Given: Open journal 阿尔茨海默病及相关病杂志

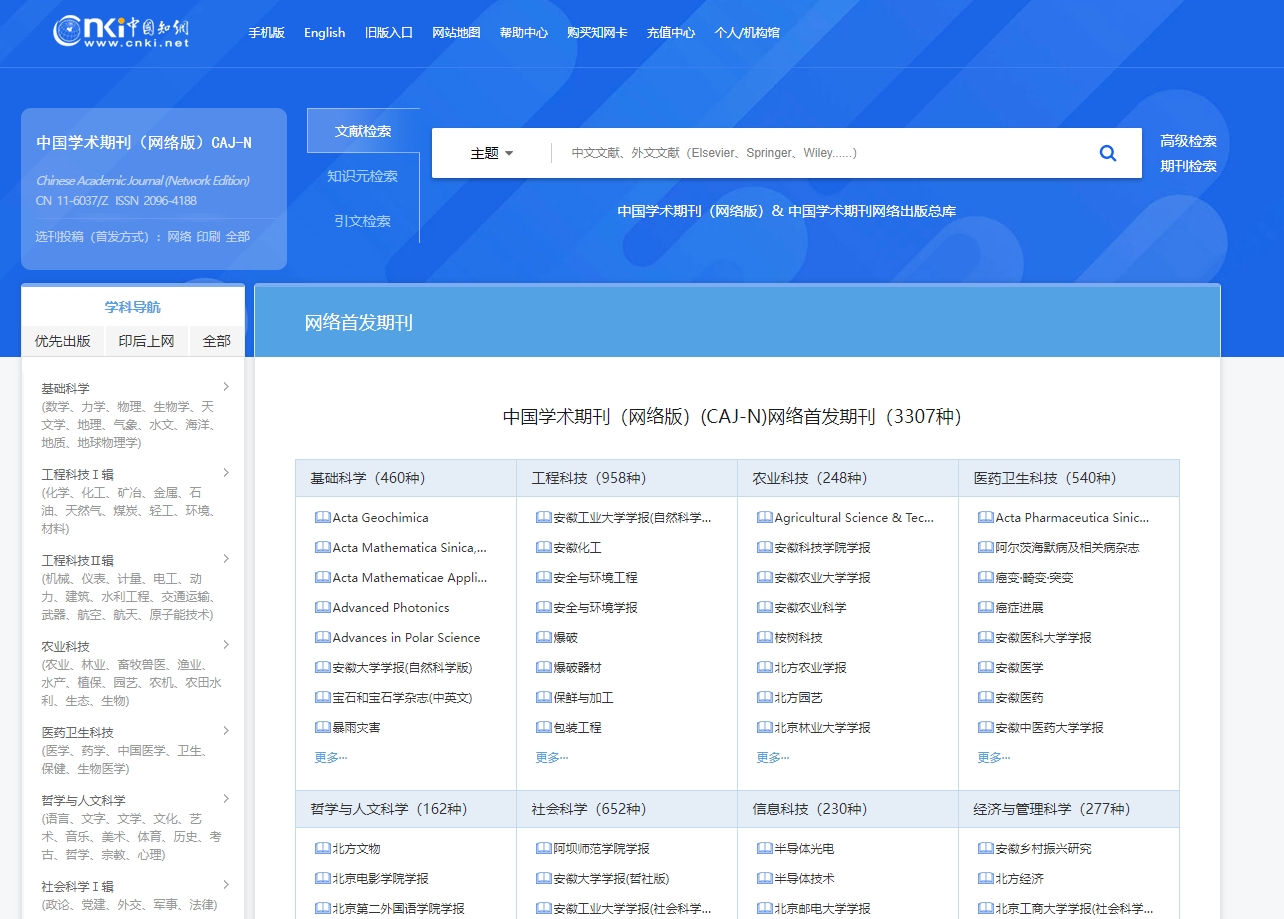Looking at the screenshot, I should coord(1067,548).
